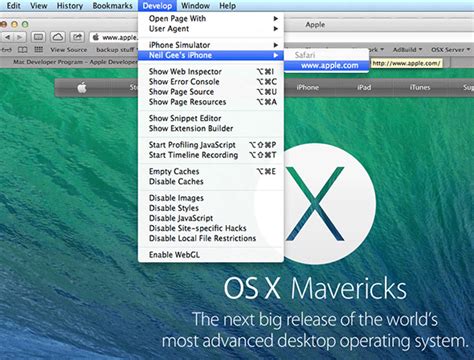Toggle Enable WebGL
Screen dimensions: 474x360
(x=211, y=255)
